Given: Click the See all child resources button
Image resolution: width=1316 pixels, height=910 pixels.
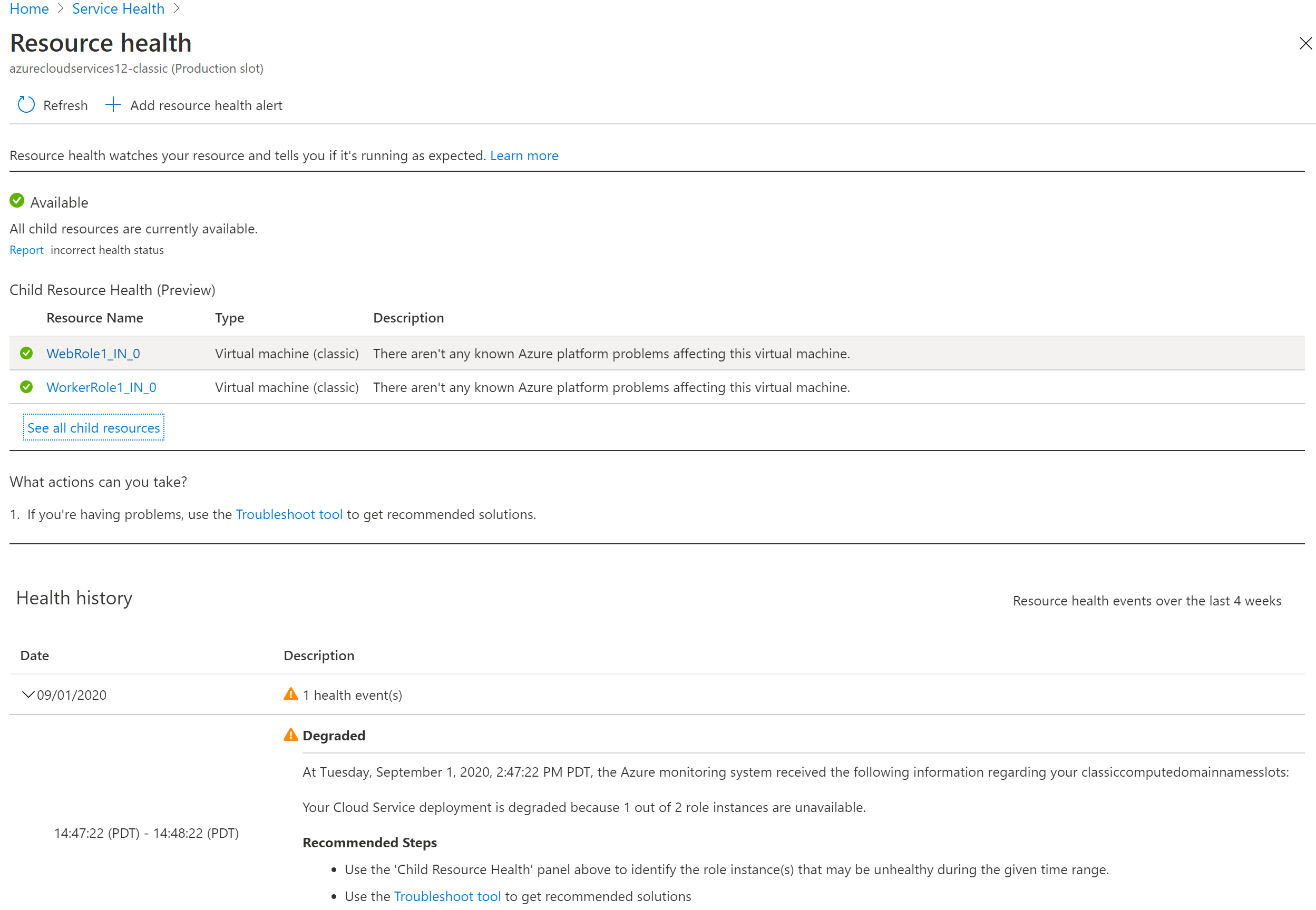Looking at the screenshot, I should [93, 426].
